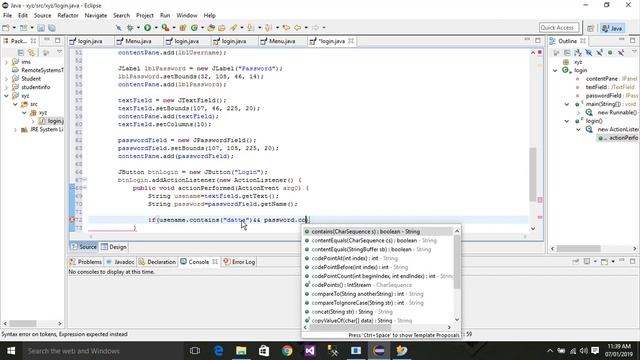
Task: Expand the ims project node
Action: (6, 62)
